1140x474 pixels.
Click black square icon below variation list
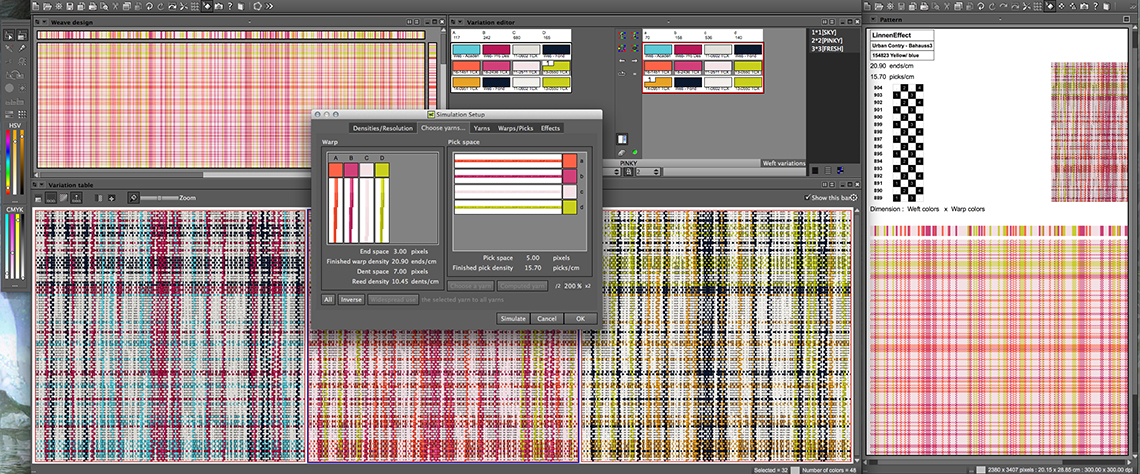click(x=815, y=170)
